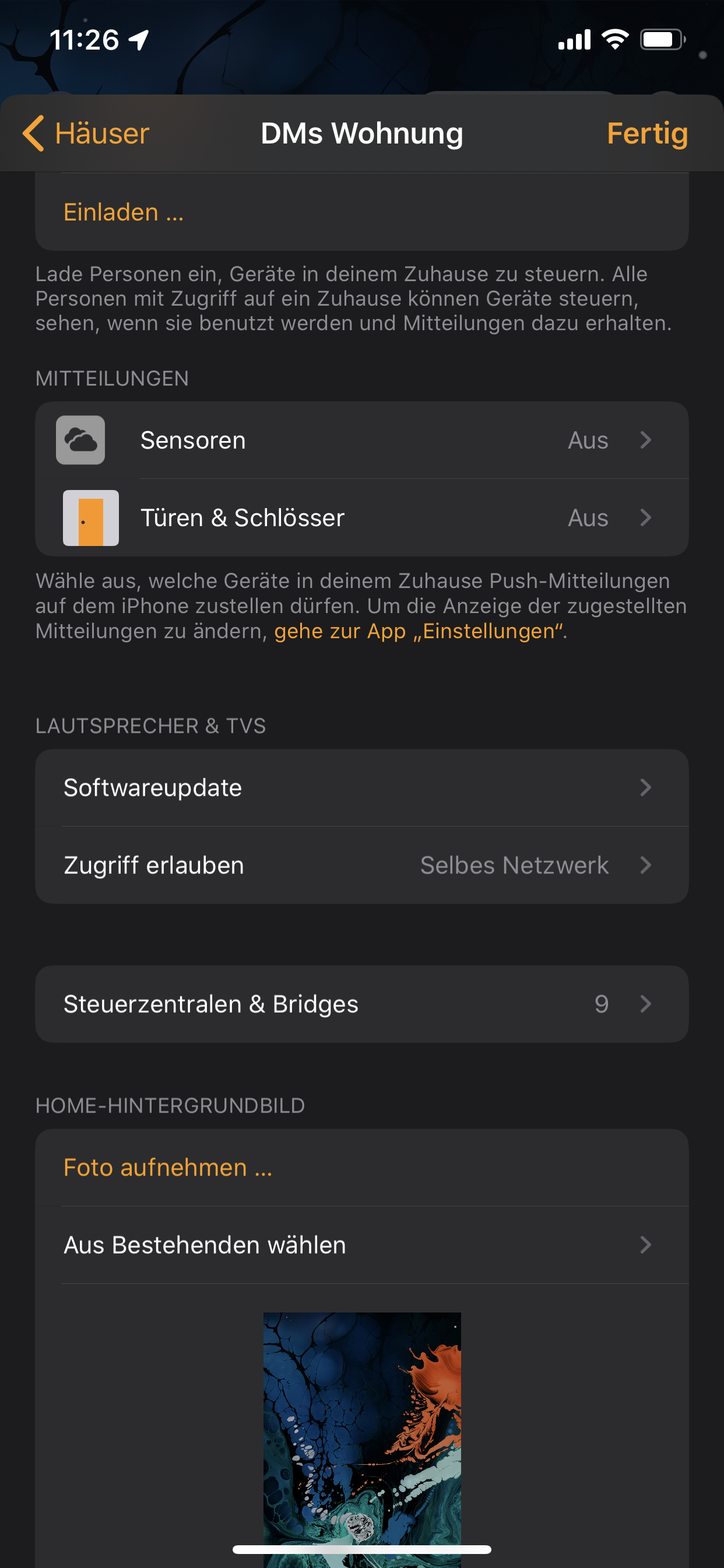Viewport: 724px width, 1568px height.
Task: Open Aus Bestehenden wählen chevron
Action: coord(645,1245)
